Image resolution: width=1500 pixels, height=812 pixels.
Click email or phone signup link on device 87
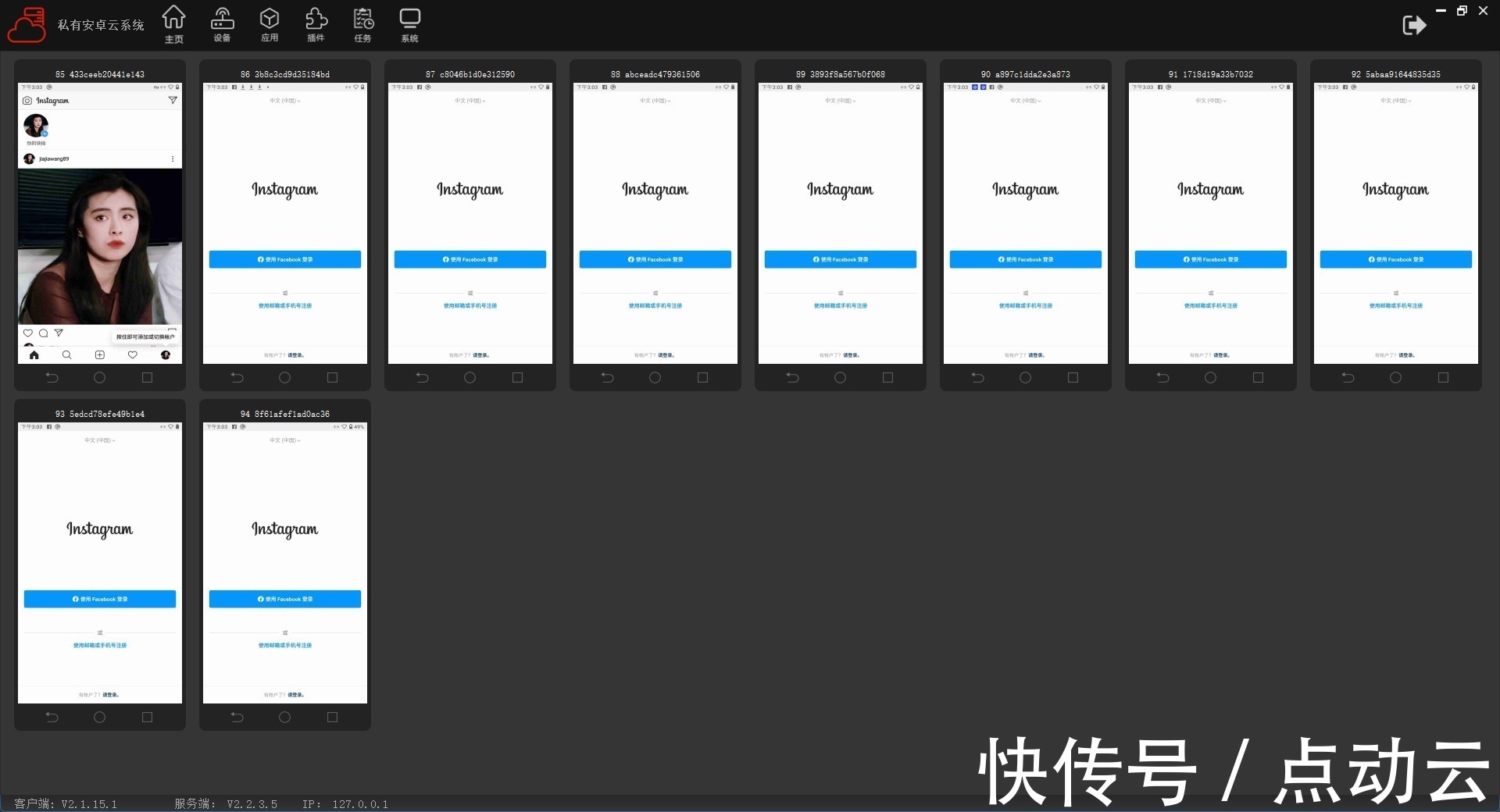point(470,306)
